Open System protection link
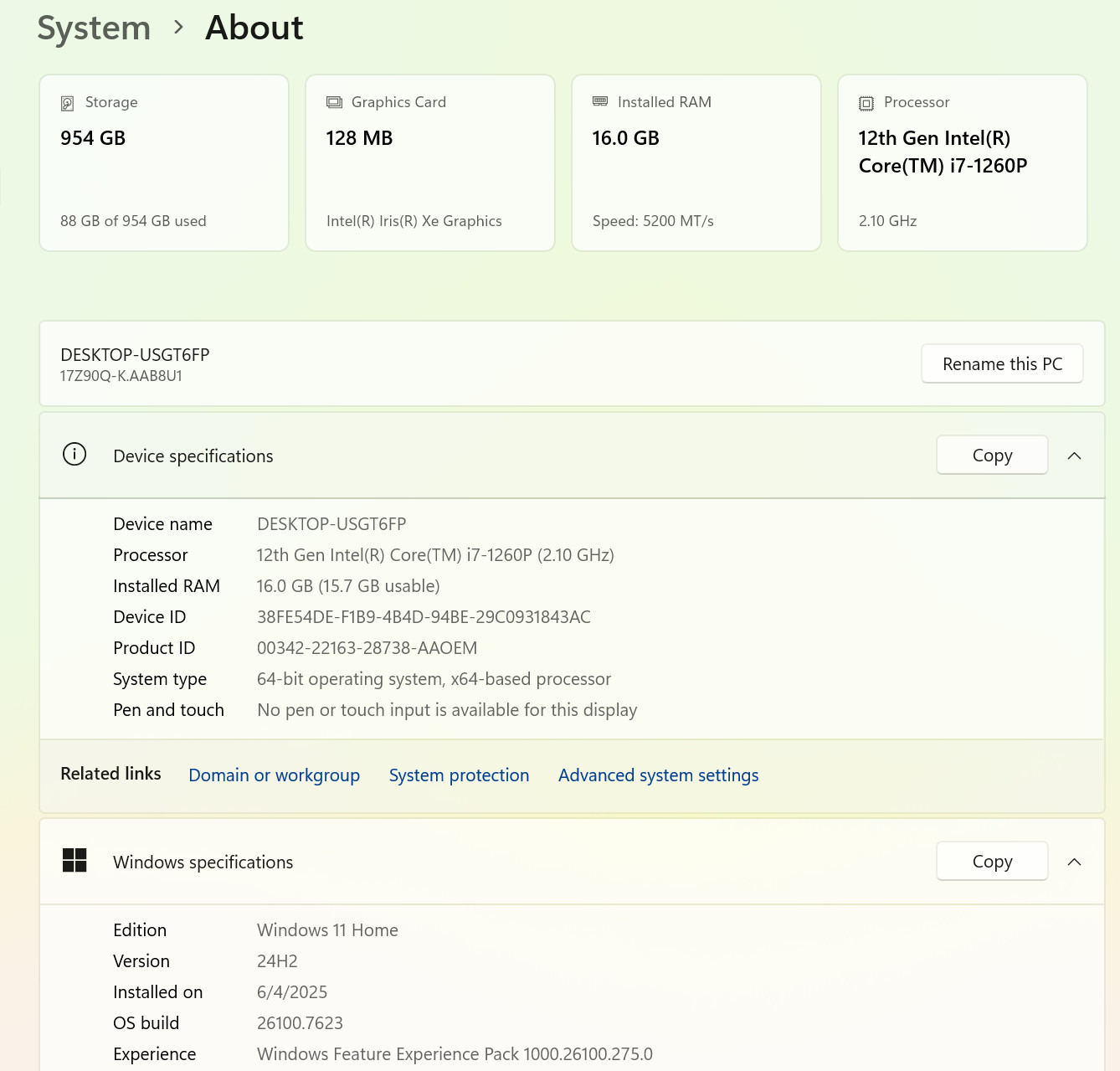Image resolution: width=1120 pixels, height=1071 pixels. 459,775
